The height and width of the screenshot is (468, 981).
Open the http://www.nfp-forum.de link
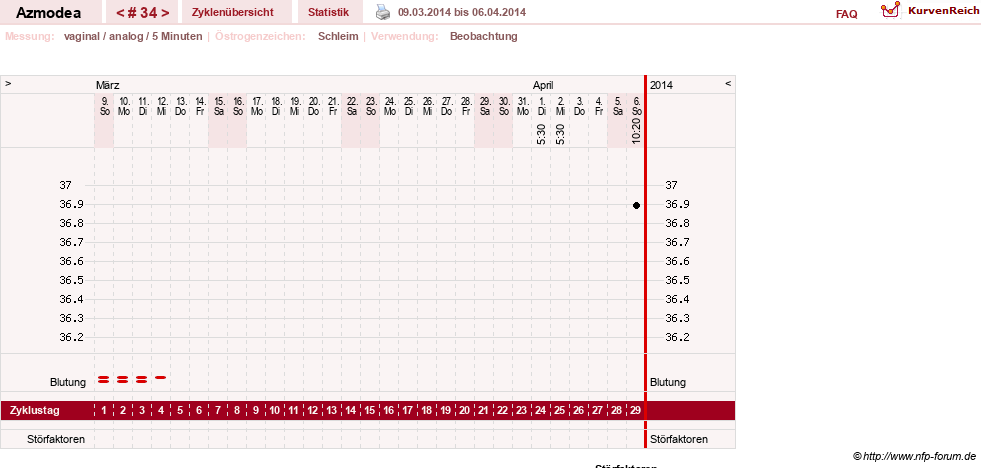920,456
